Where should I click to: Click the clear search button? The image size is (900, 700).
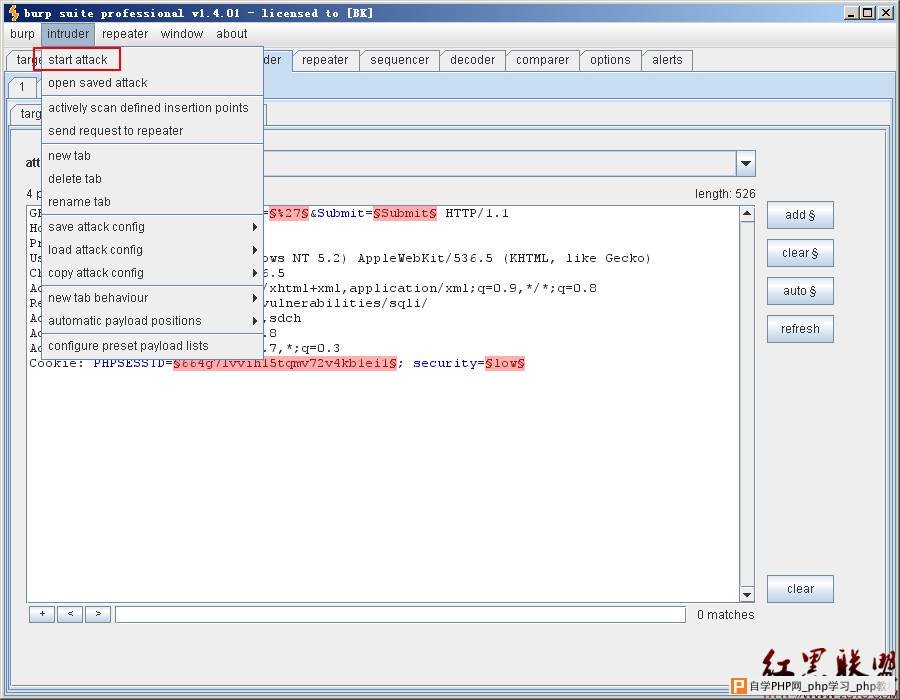pos(800,589)
